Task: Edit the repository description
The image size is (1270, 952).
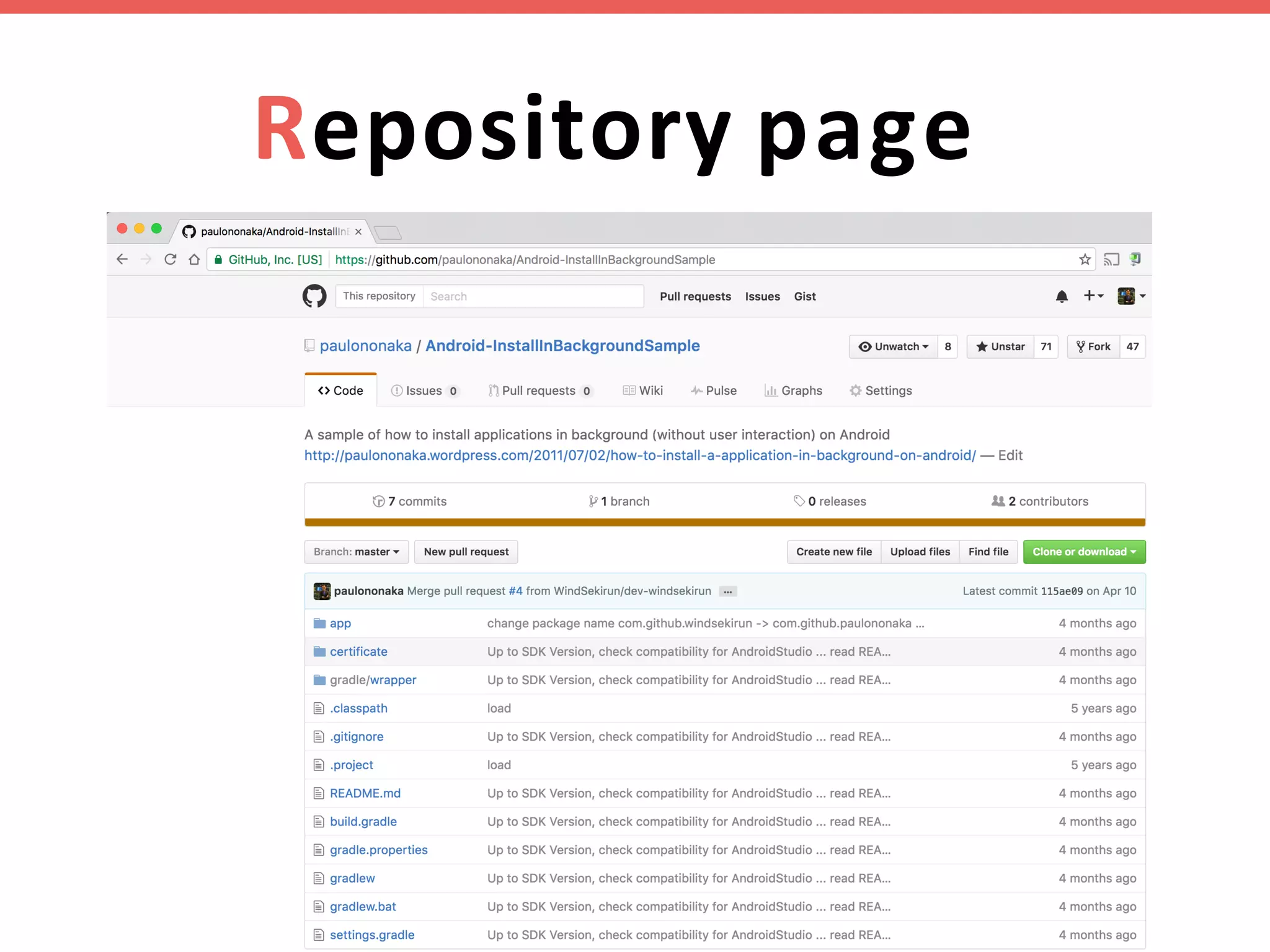Action: [1010, 456]
